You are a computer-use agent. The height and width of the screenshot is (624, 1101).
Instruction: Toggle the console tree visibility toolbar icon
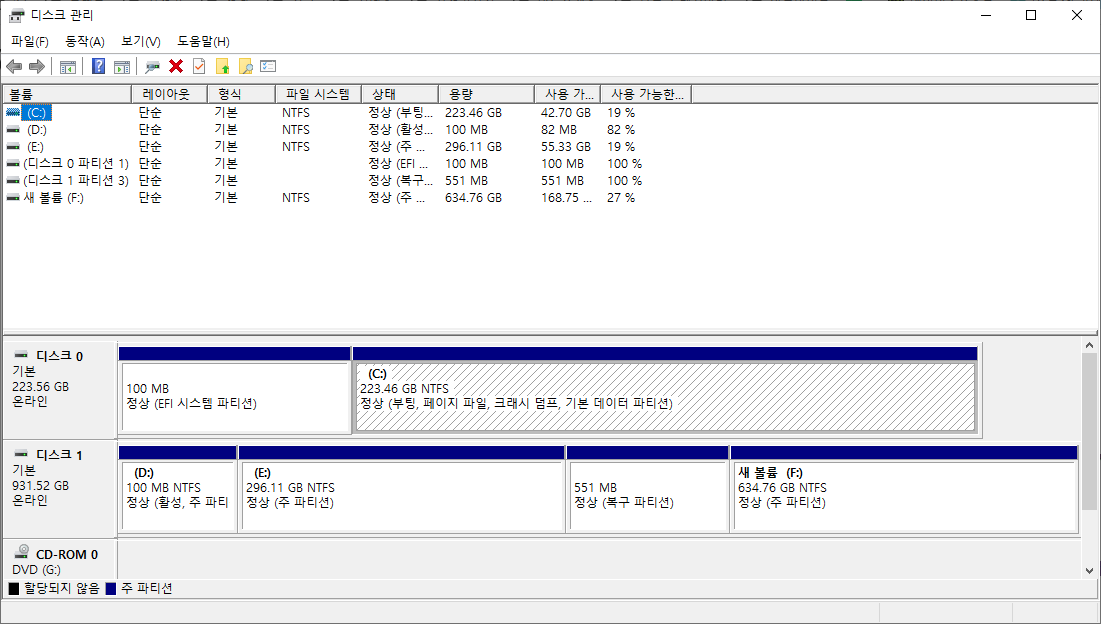point(67,66)
